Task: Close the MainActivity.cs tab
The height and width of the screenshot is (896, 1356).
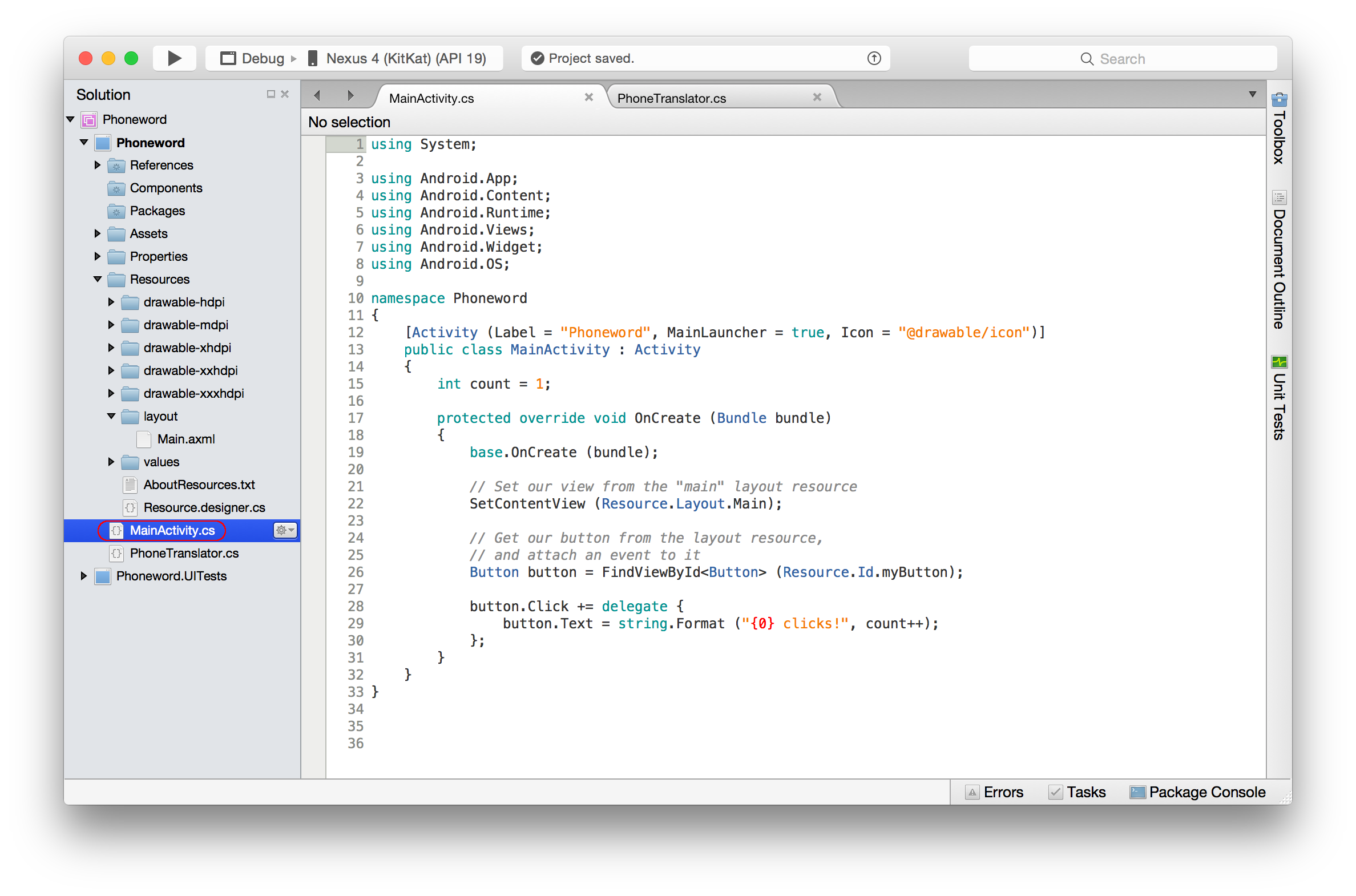Action: point(588,97)
